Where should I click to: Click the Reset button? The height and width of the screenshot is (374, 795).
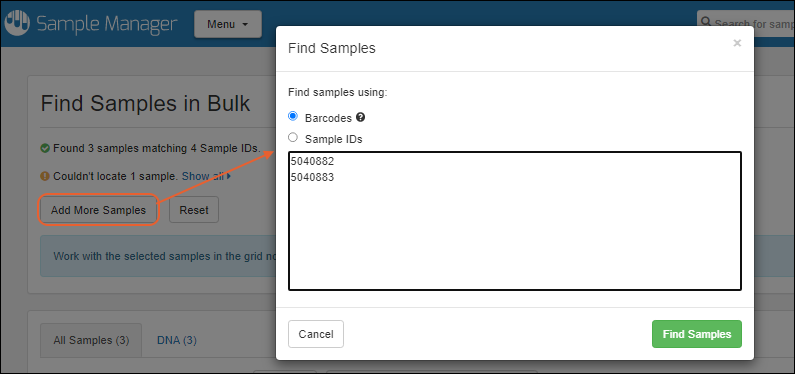[194, 210]
